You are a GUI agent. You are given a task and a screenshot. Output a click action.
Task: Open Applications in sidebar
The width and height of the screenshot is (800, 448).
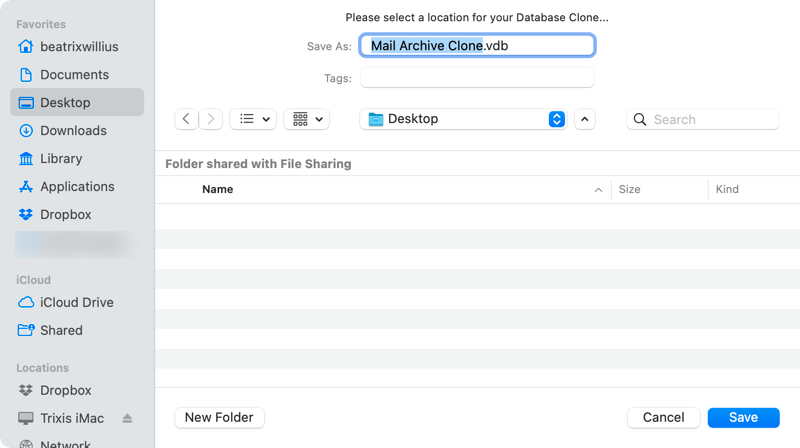click(77, 187)
